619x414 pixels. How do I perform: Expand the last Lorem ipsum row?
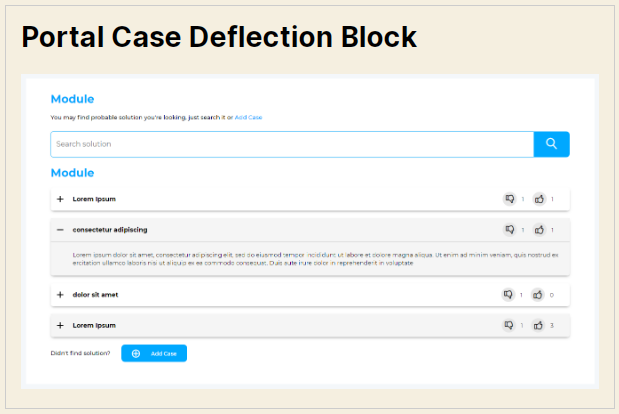pos(60,325)
